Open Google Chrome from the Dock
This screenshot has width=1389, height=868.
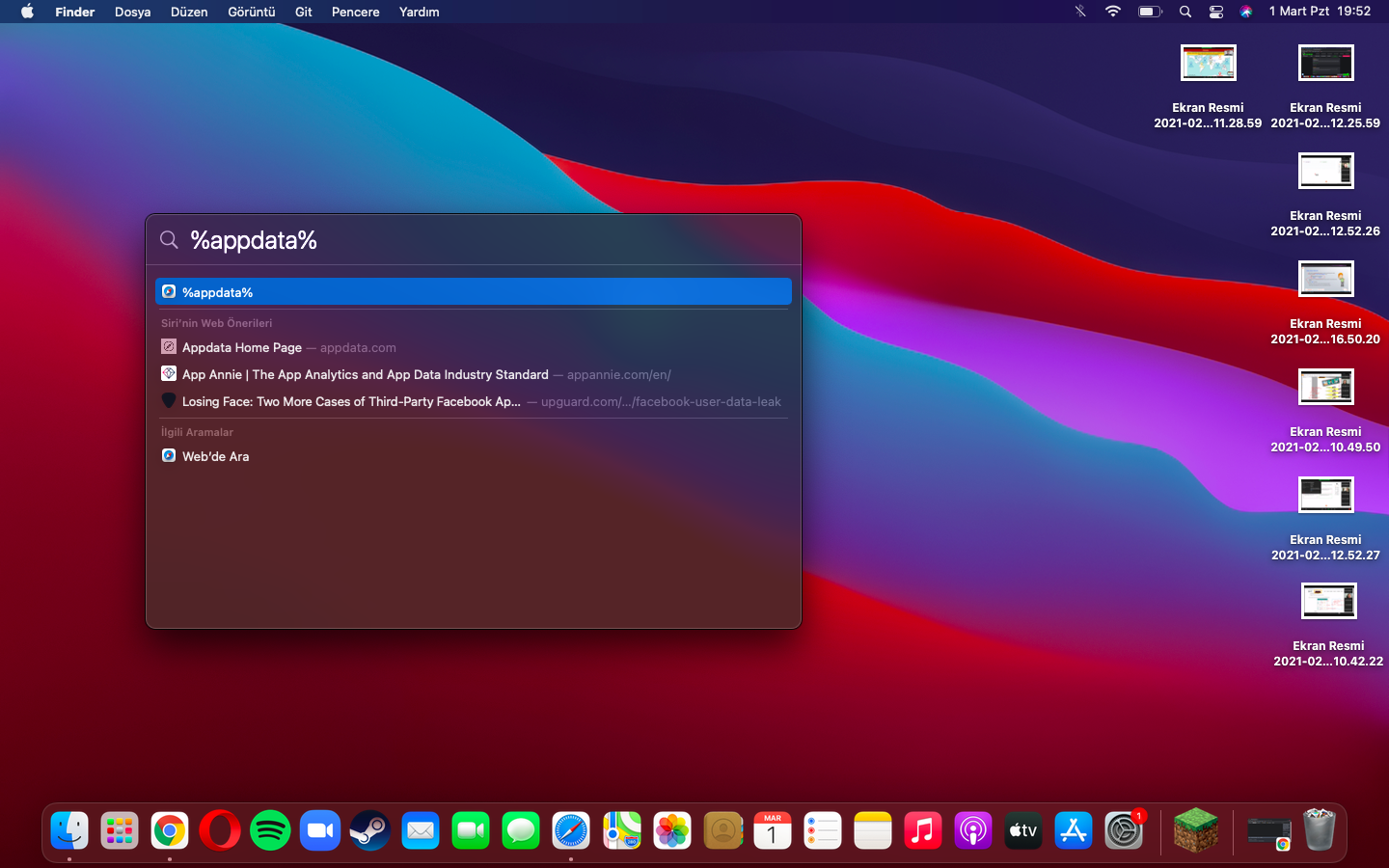point(170,830)
